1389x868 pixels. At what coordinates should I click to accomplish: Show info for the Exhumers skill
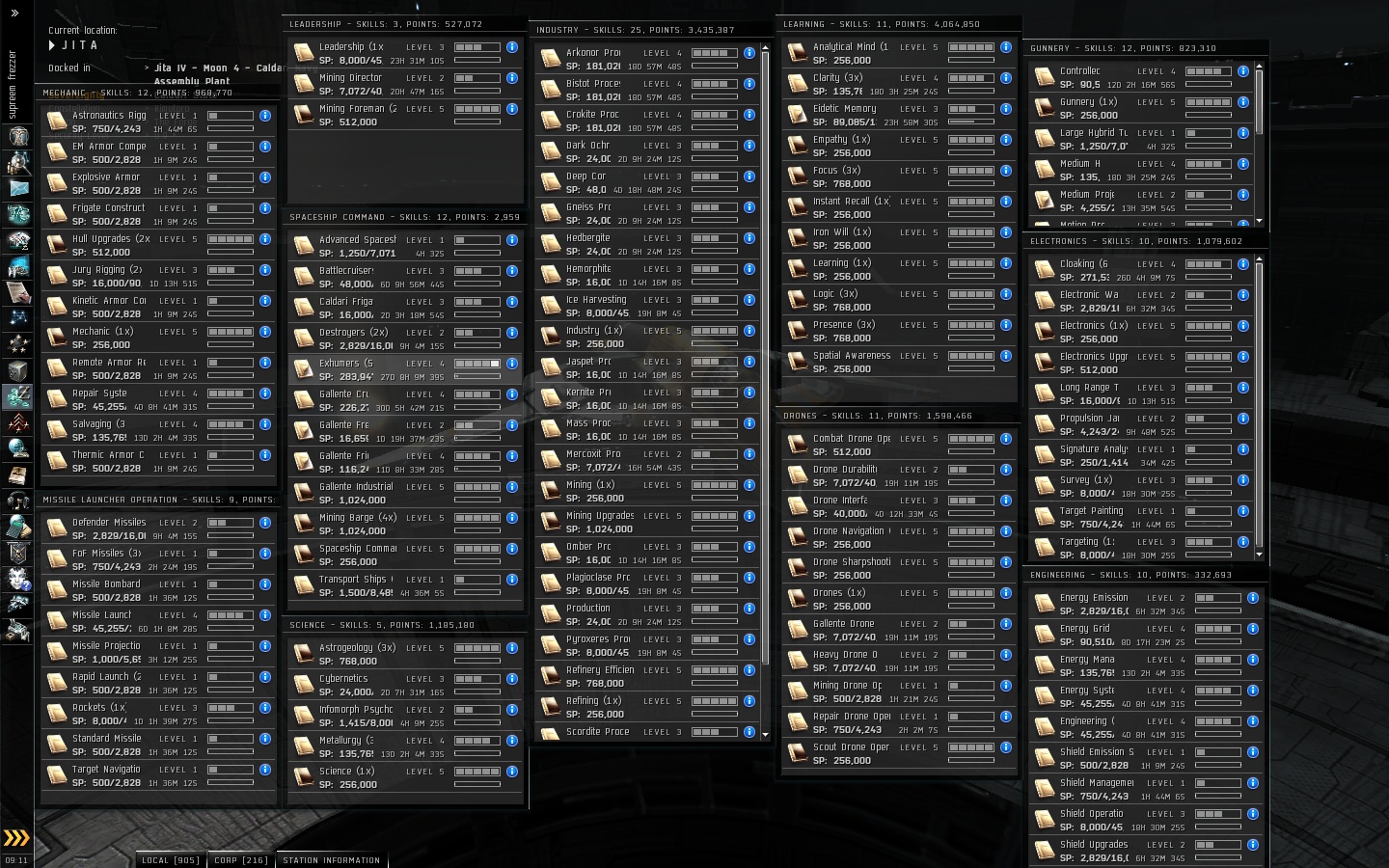pyautogui.click(x=512, y=364)
